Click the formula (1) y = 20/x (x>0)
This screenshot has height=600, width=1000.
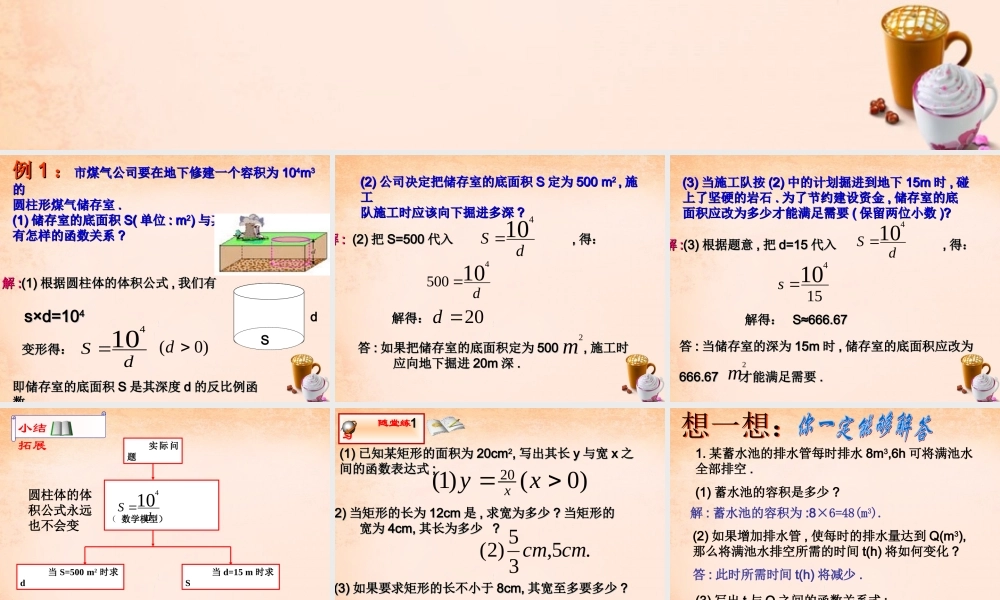pos(510,481)
